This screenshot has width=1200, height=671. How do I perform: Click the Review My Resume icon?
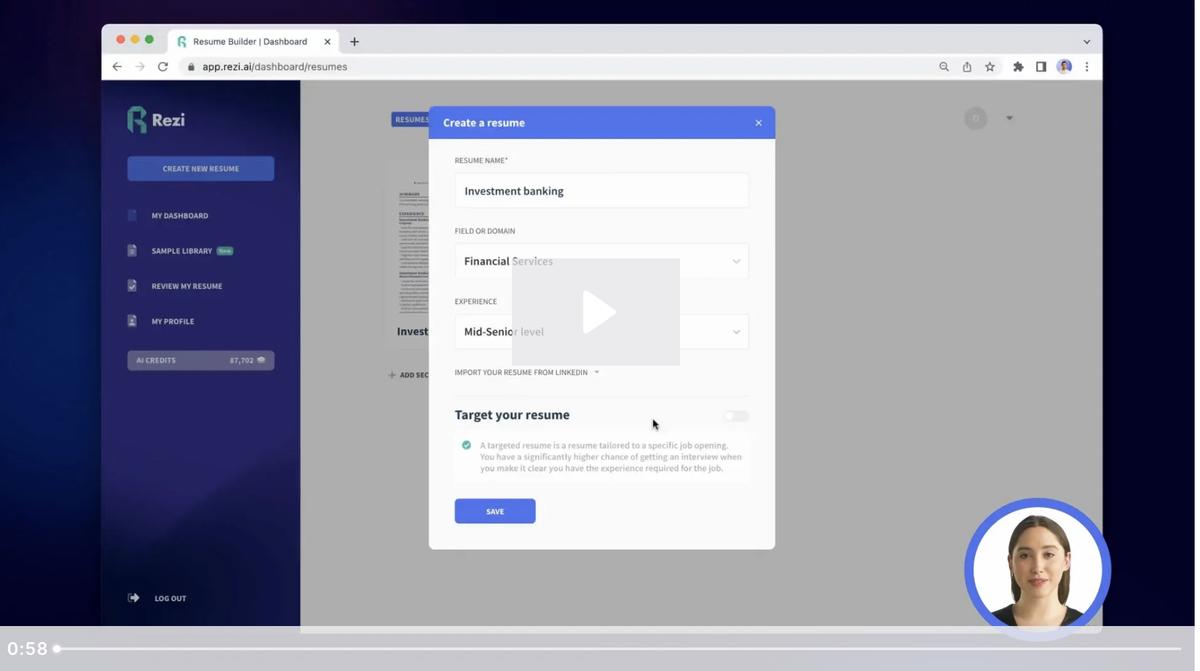coord(132,286)
